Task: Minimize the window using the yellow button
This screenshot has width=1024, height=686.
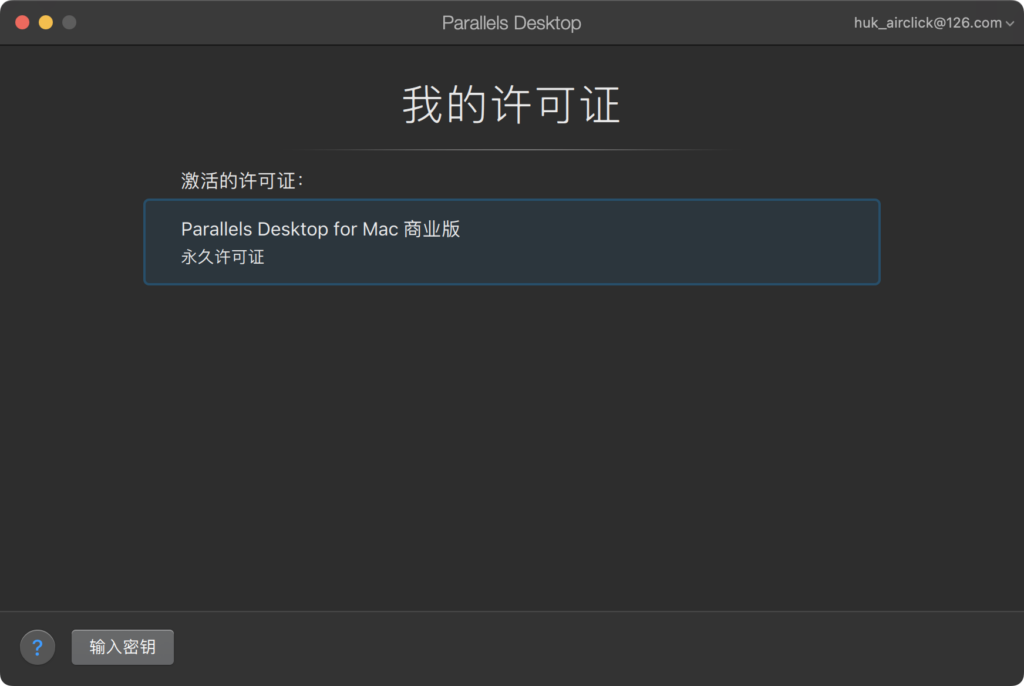Action: pyautogui.click(x=46, y=22)
